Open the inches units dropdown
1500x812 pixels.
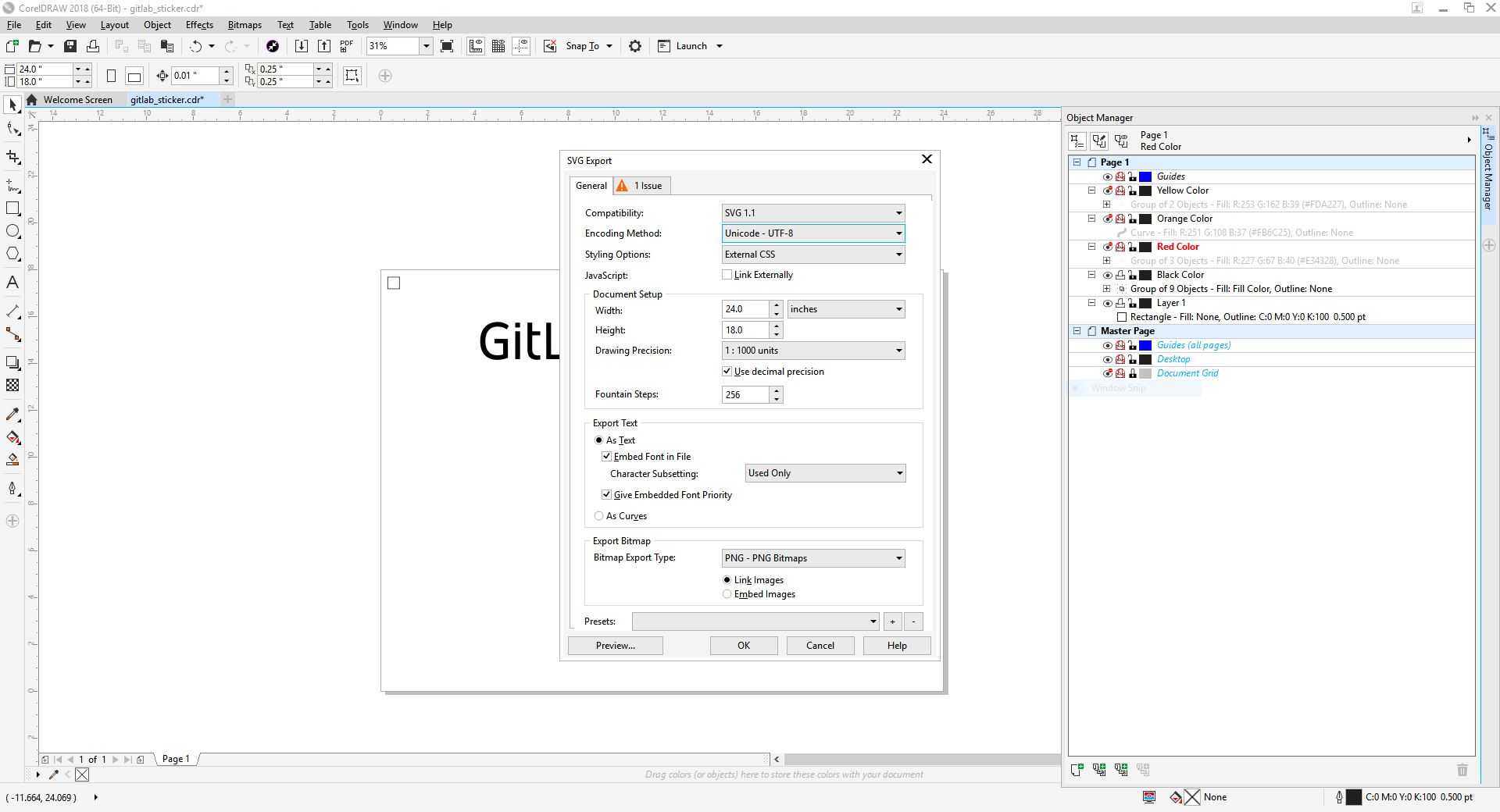coord(846,309)
